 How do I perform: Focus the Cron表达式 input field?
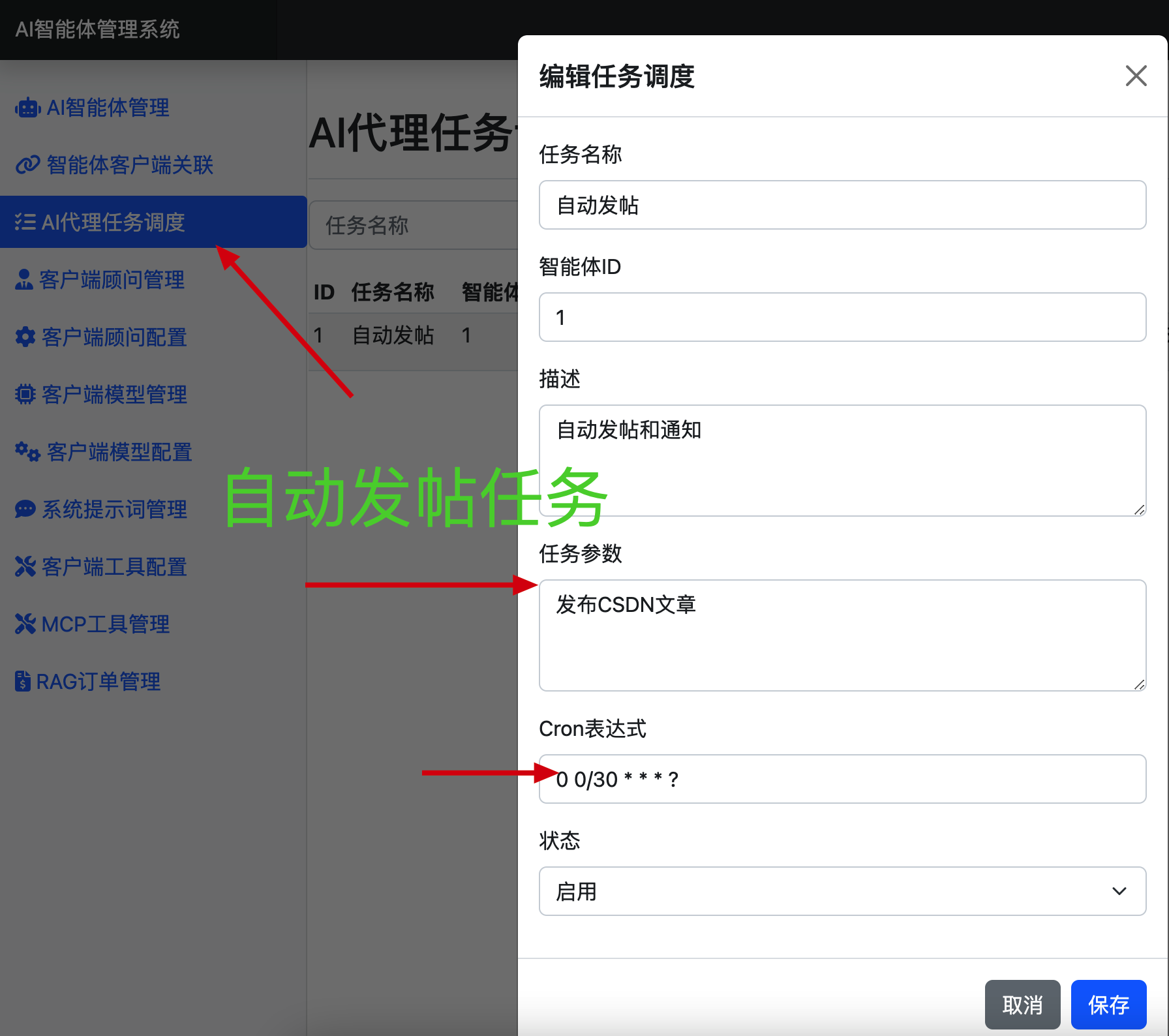tap(842, 779)
